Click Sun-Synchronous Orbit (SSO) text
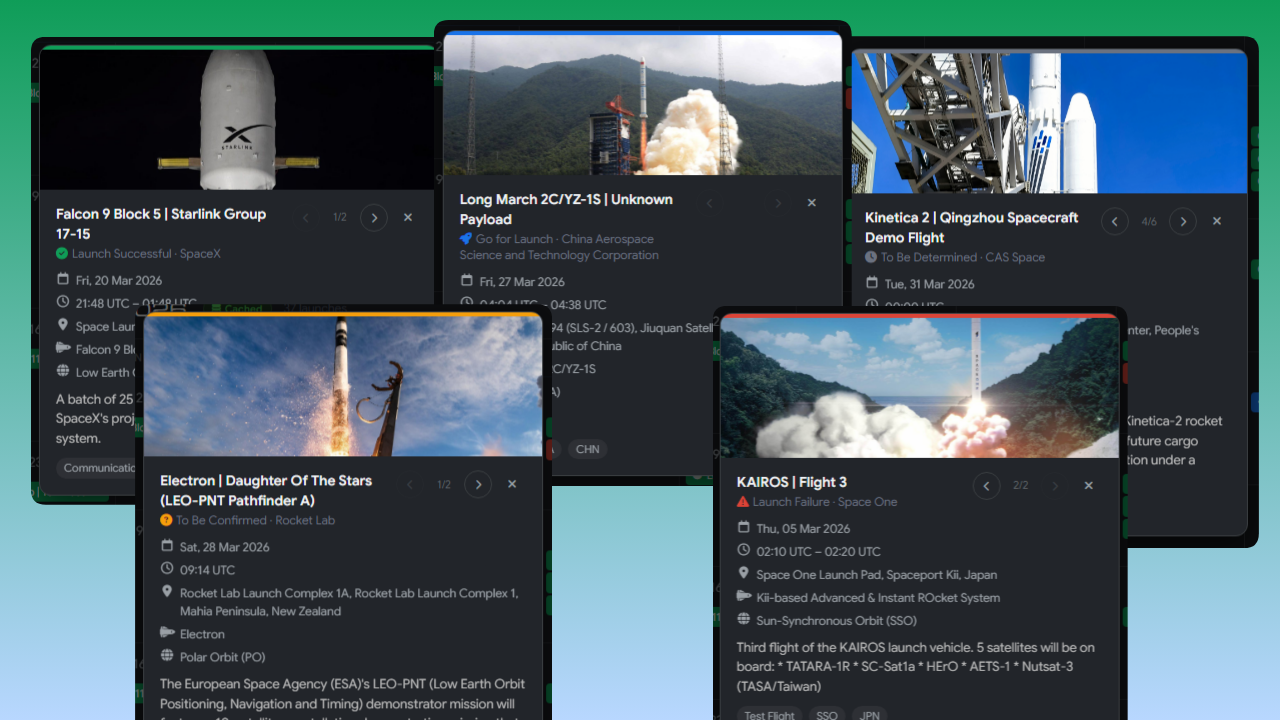The width and height of the screenshot is (1280, 720). (837, 621)
